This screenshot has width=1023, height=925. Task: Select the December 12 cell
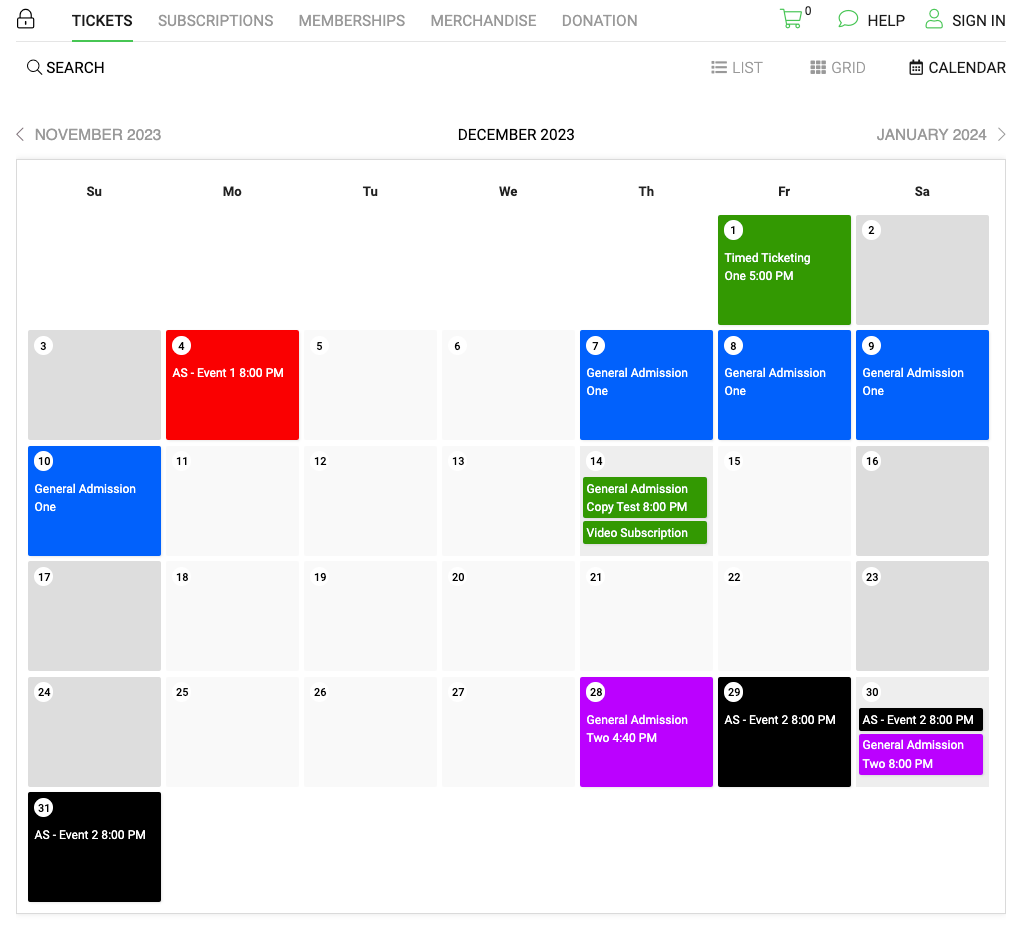point(370,501)
